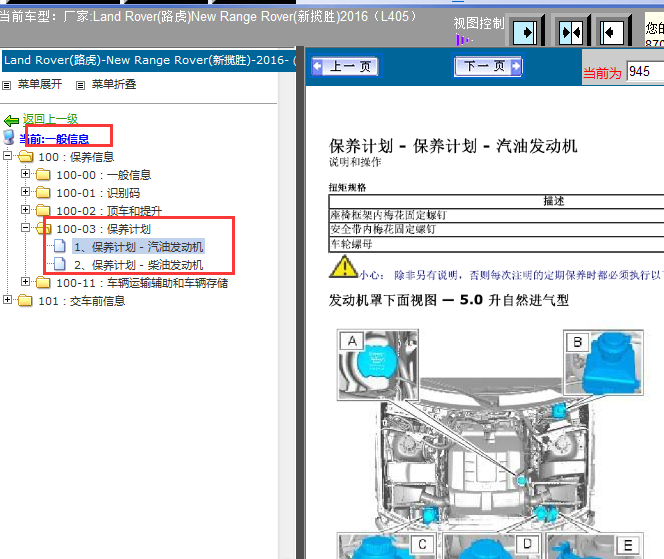Click engine diagram callout B thumbnail
Screen dimensions: 664x559
603,363
